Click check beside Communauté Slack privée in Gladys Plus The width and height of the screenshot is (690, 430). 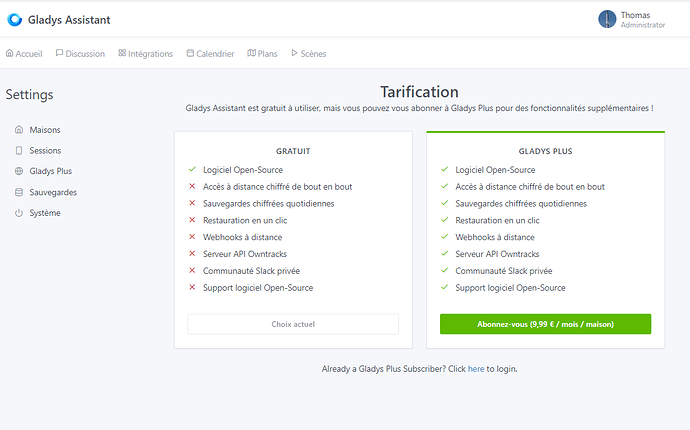pyautogui.click(x=444, y=271)
